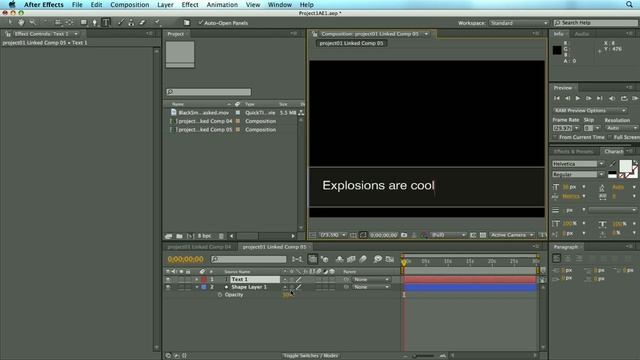Pick the Brush tool

click(121, 22)
